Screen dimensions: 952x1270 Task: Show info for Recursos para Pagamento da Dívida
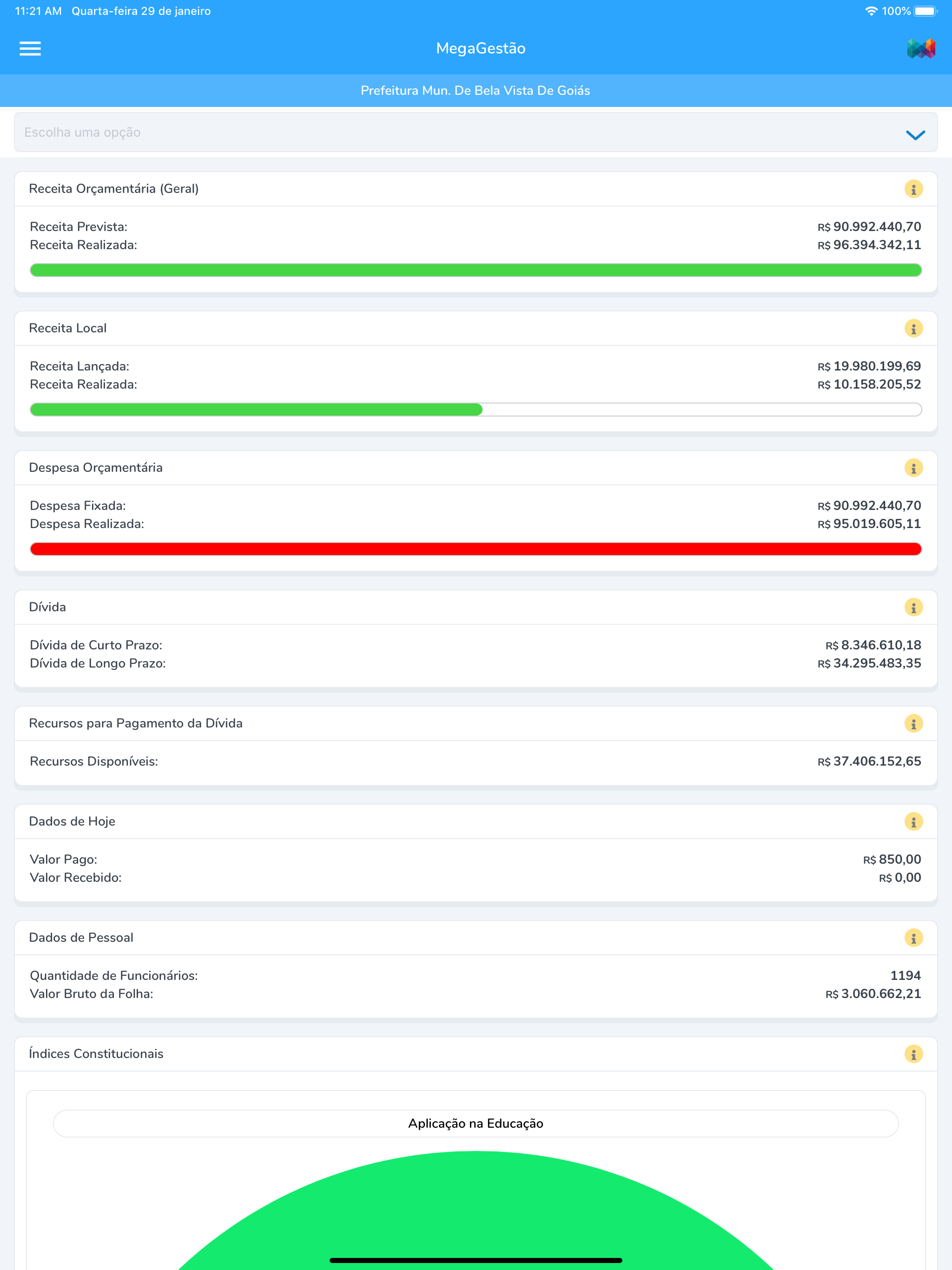tap(913, 723)
